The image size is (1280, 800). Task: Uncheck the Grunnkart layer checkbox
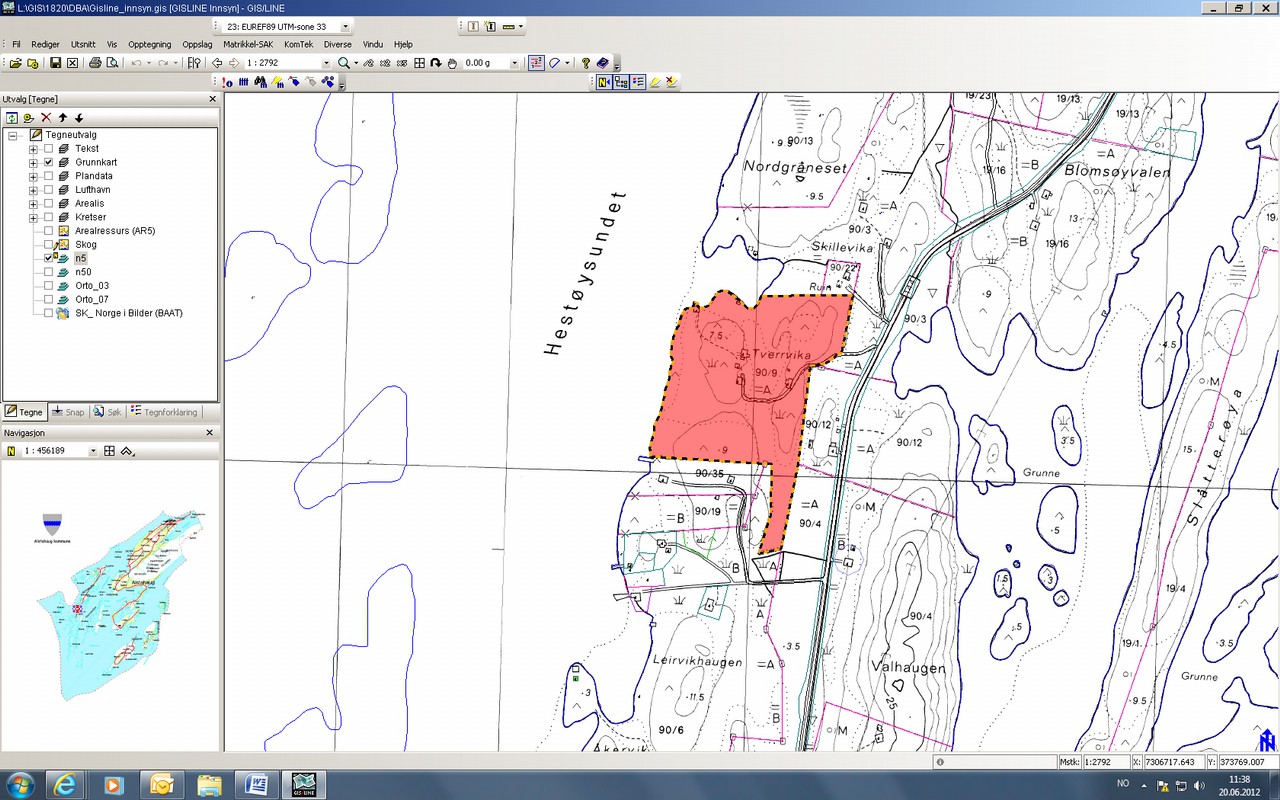click(48, 162)
